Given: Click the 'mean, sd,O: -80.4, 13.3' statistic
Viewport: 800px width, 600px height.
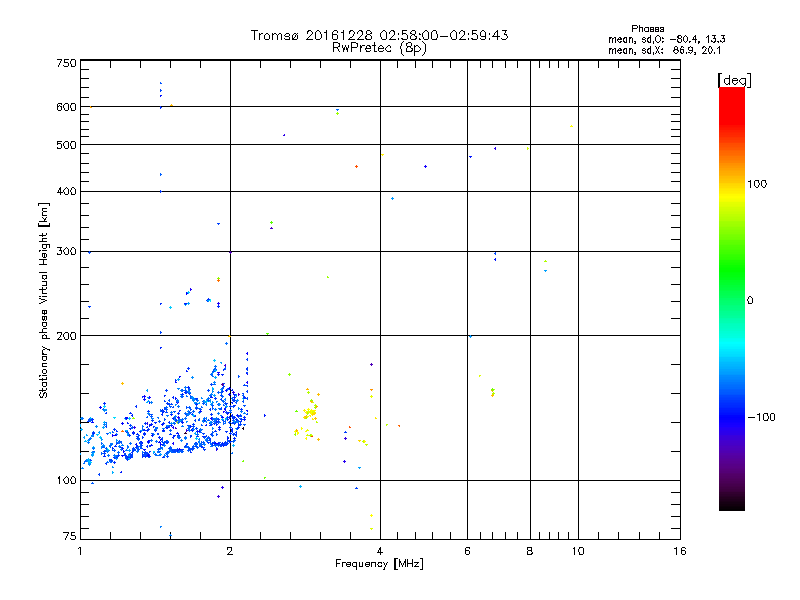Looking at the screenshot, I should (x=666, y=40).
